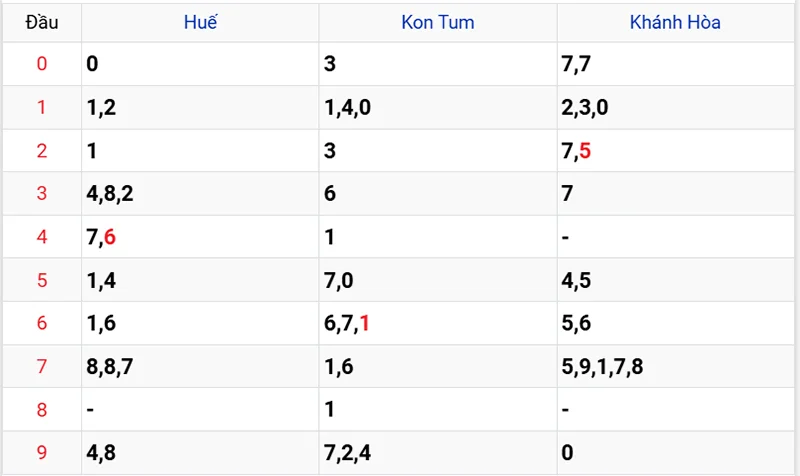Viewport: 800px width, 476px height.
Task: Click Khánh Hòa cell showing 2,3,0
Action: [x=586, y=108]
